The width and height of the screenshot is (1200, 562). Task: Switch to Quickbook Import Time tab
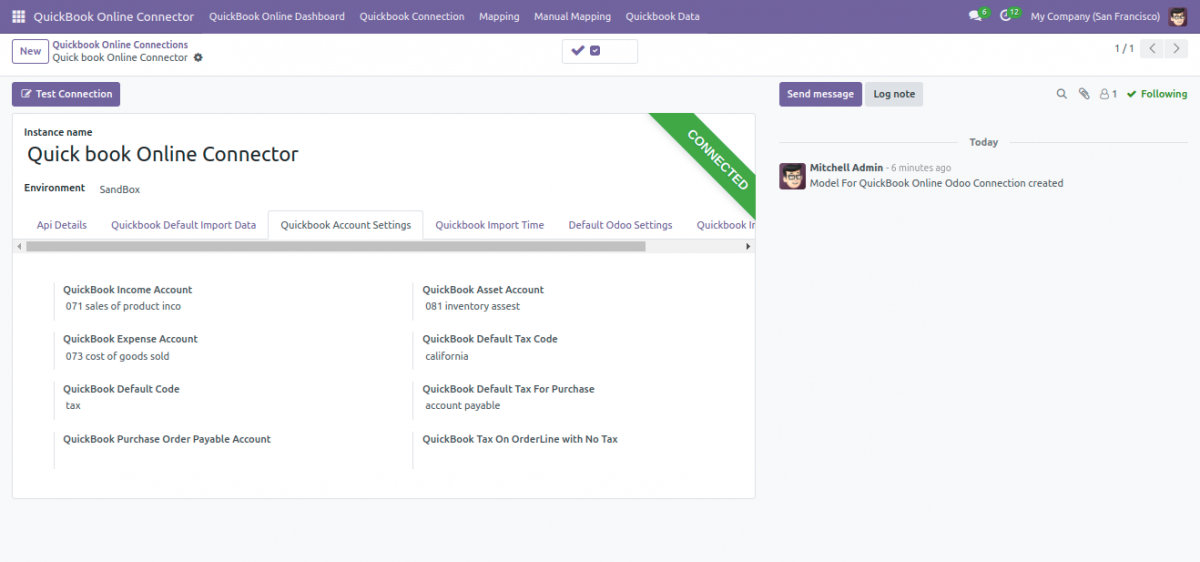[490, 225]
